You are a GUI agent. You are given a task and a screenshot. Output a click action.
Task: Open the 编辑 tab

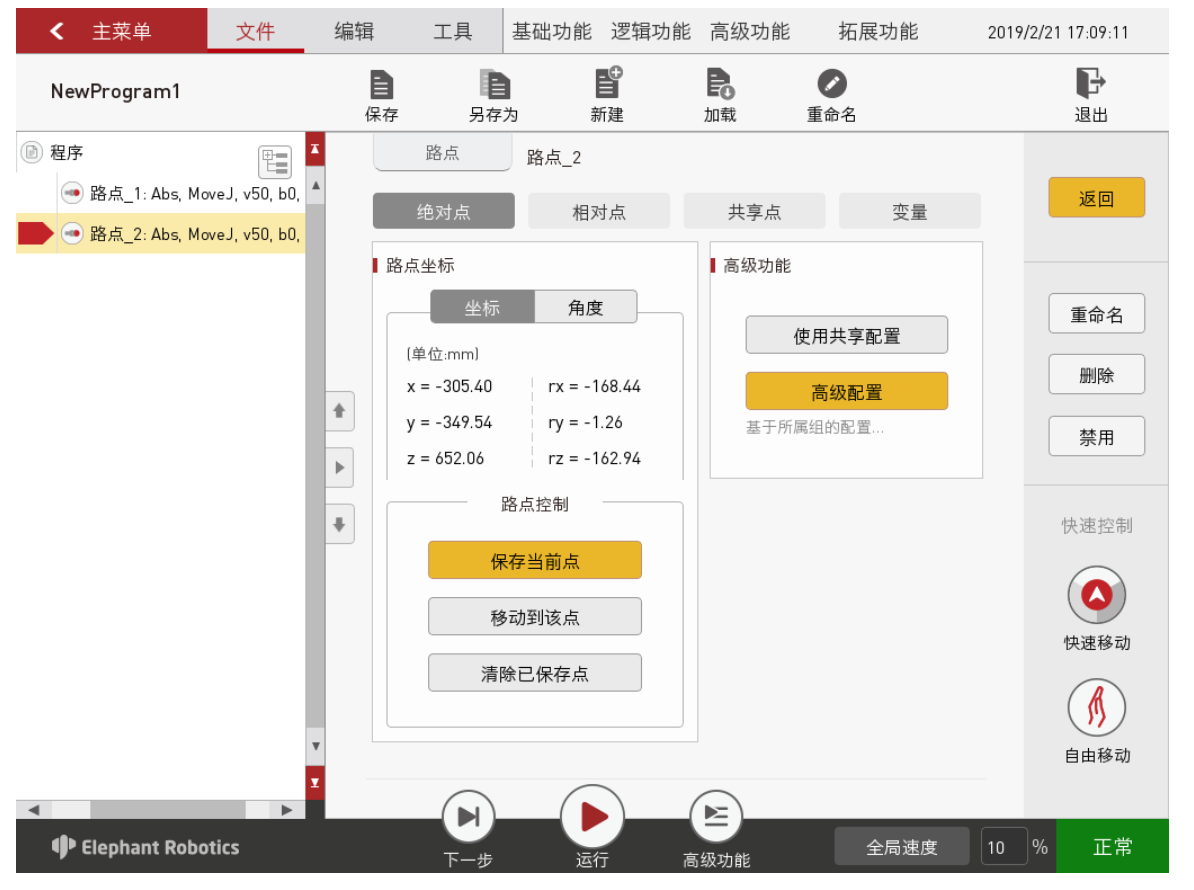point(354,31)
